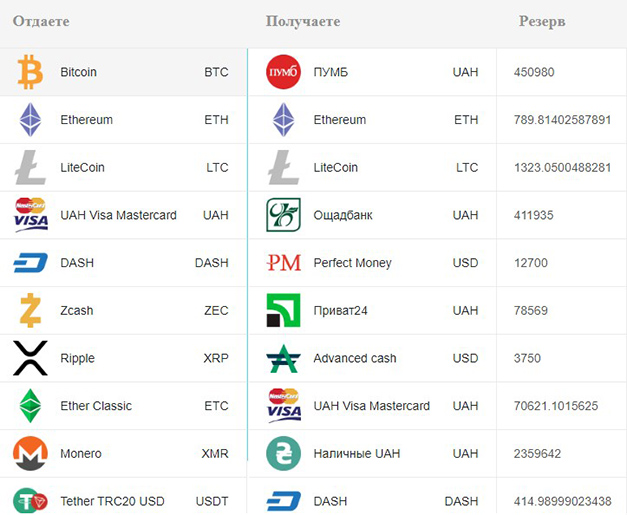Click the Perfect Money PM icon
The width and height of the screenshot is (627, 515).
pyautogui.click(x=283, y=263)
